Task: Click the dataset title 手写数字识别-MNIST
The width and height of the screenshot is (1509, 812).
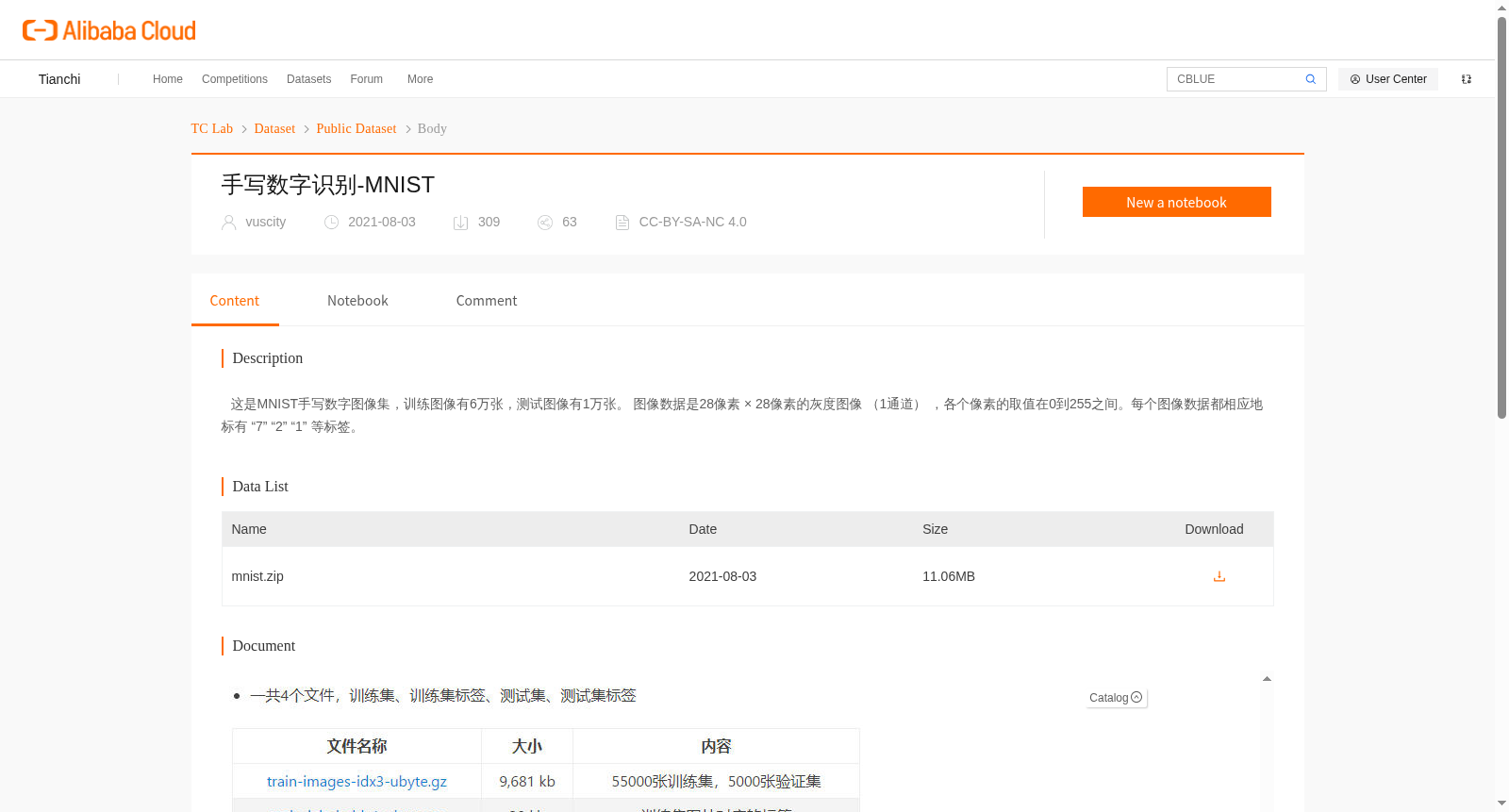Action: tap(328, 185)
